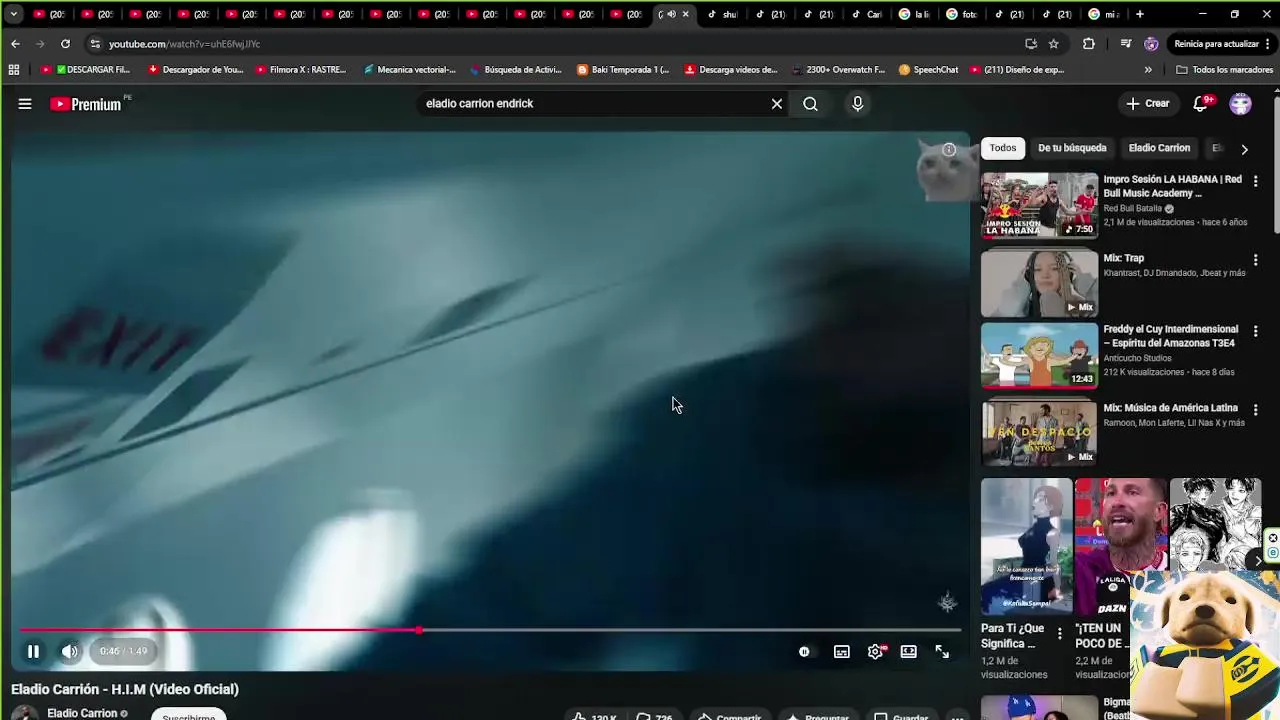The image size is (1280, 720).
Task: Select the 'De tu búsqueda' chip
Action: point(1072,148)
